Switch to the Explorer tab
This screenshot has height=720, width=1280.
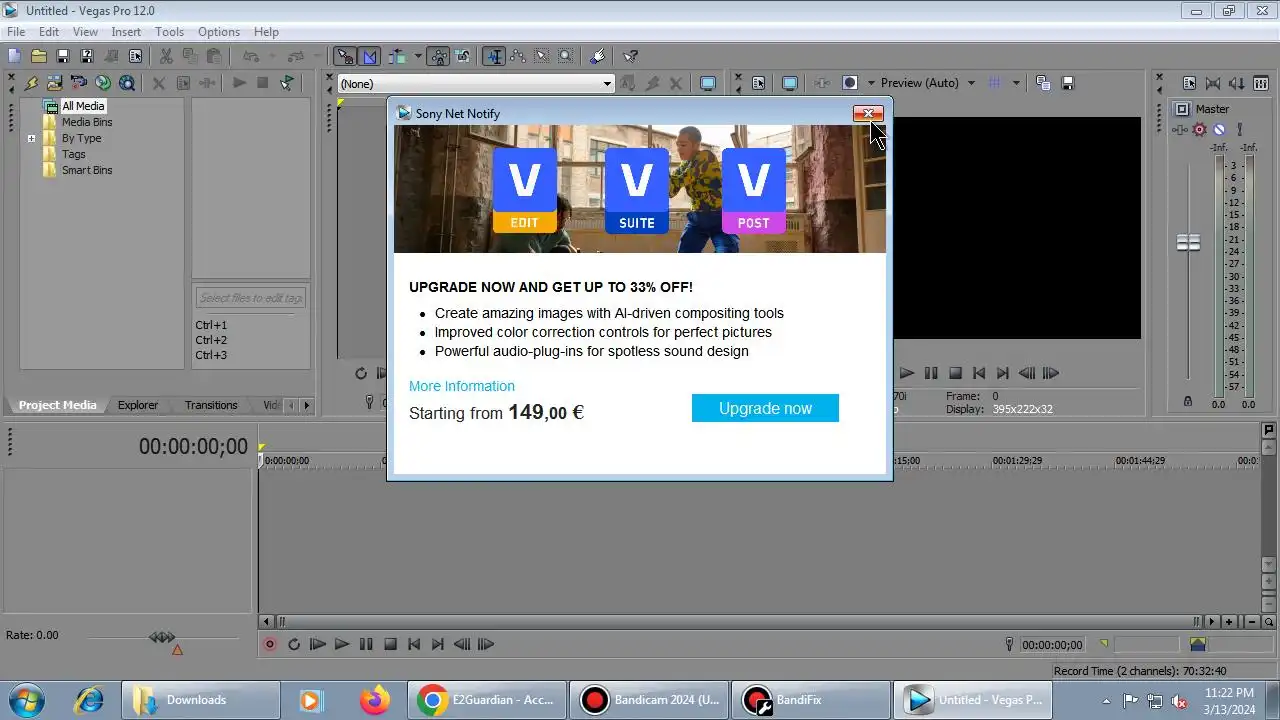[x=138, y=405]
